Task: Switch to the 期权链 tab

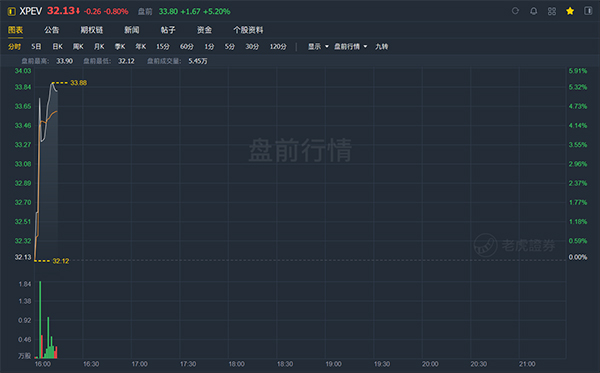Action: pyautogui.click(x=91, y=30)
